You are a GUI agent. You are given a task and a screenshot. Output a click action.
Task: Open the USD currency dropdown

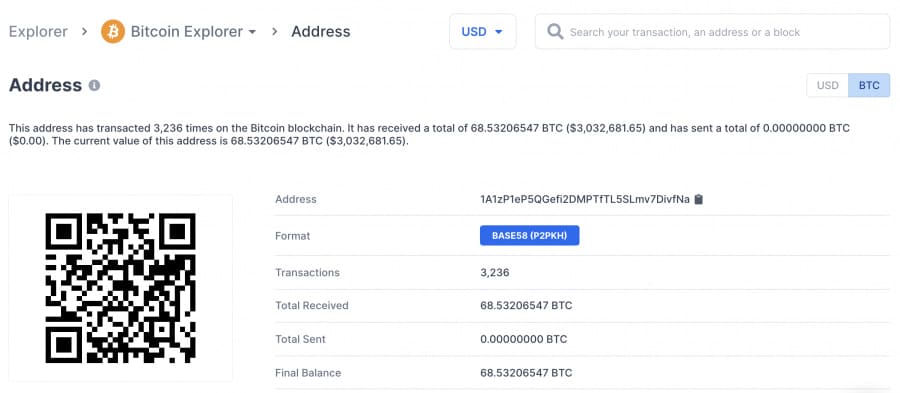coord(483,32)
